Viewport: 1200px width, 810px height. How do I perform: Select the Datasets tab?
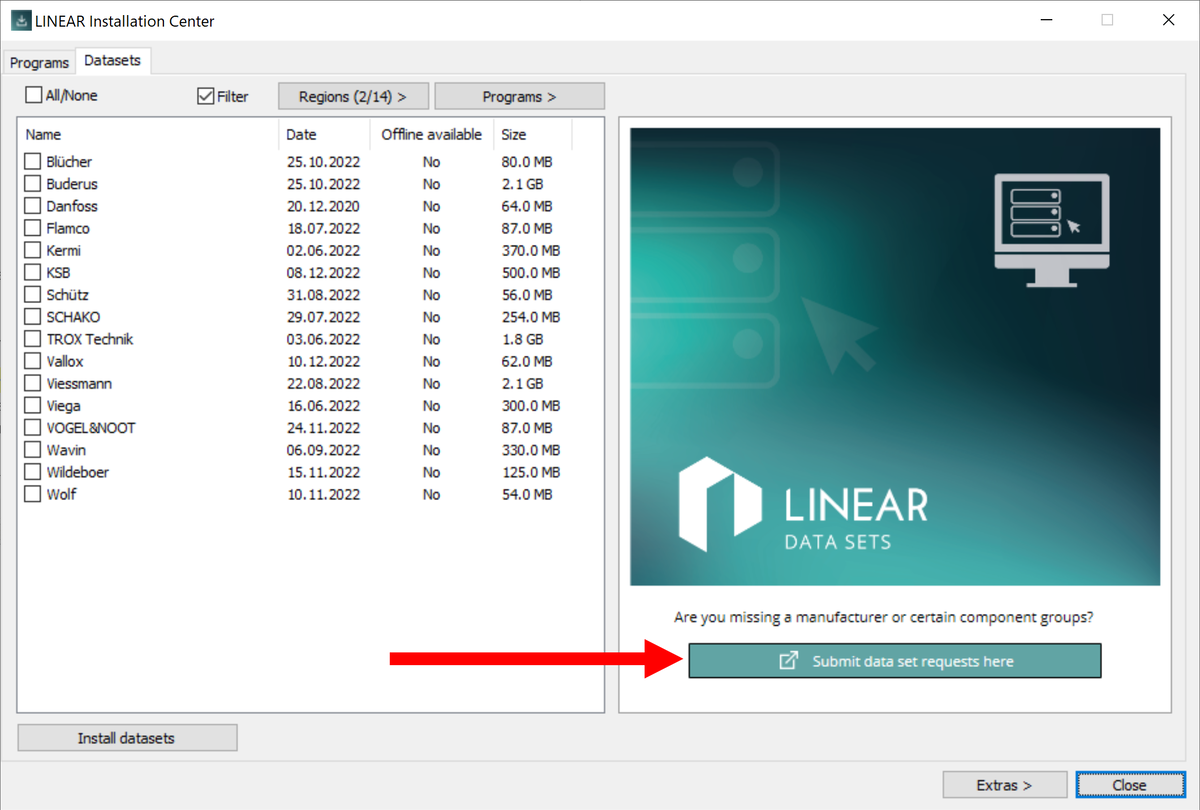[113, 60]
